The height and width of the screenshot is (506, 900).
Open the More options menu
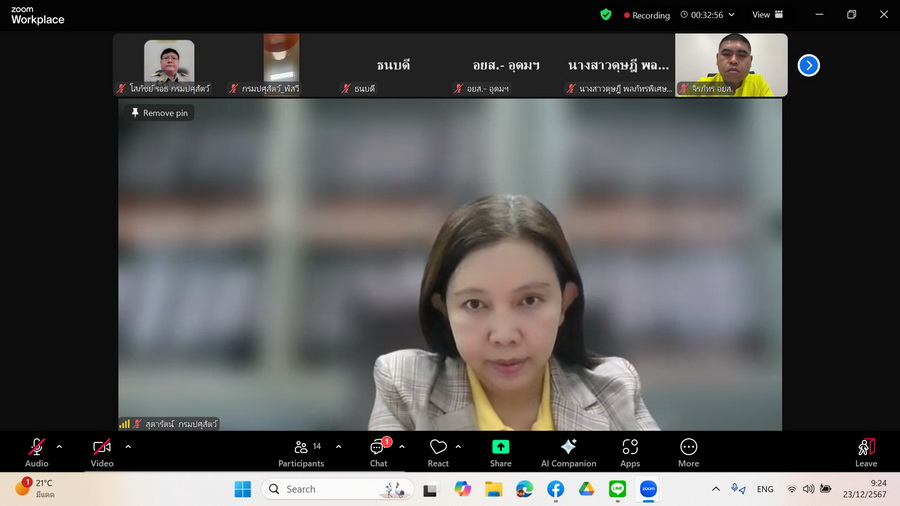point(688,452)
